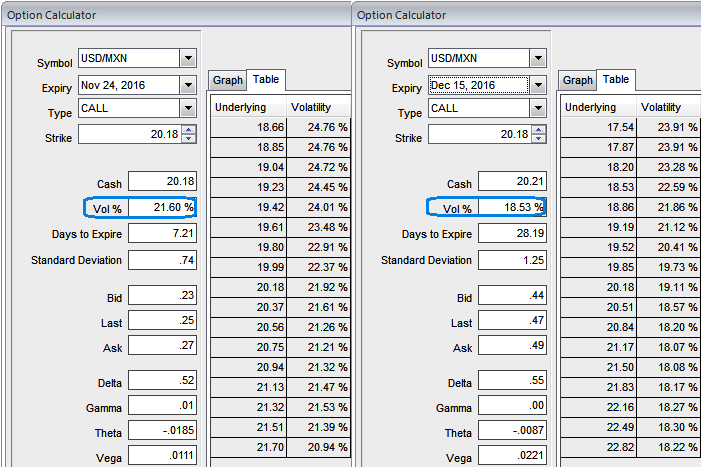Increase Strike with the left calculator's up arrow
The image size is (701, 467).
189,129
